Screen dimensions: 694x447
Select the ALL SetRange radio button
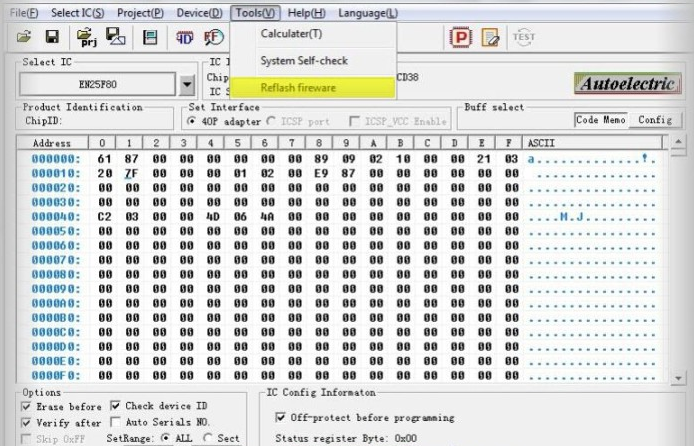[165, 438]
